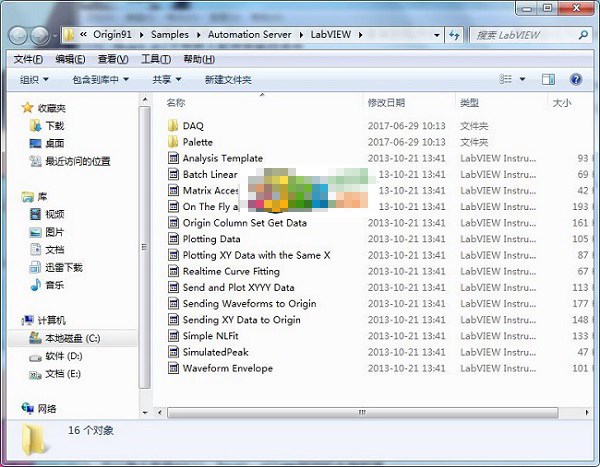Screen dimensions: 600x467
Task: Select the Origin Column Set Get Data icon
Action: pyautogui.click(x=173, y=223)
